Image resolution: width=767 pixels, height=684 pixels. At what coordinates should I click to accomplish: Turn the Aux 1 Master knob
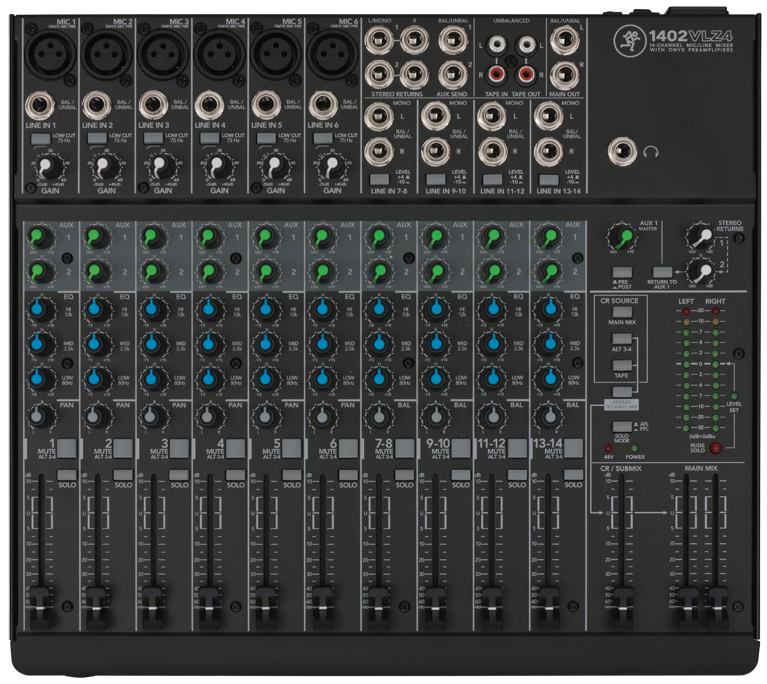tap(622, 237)
